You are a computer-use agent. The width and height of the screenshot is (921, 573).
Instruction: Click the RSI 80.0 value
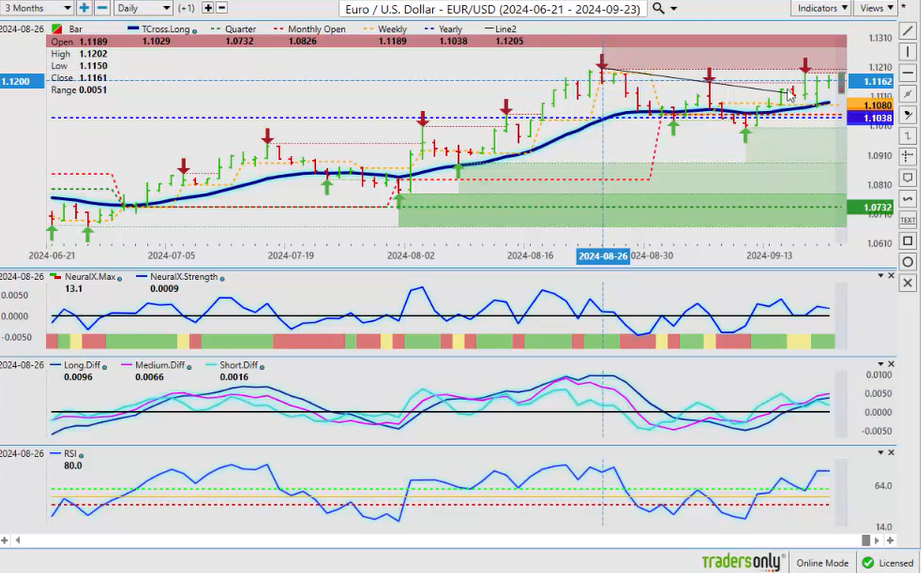pos(73,466)
